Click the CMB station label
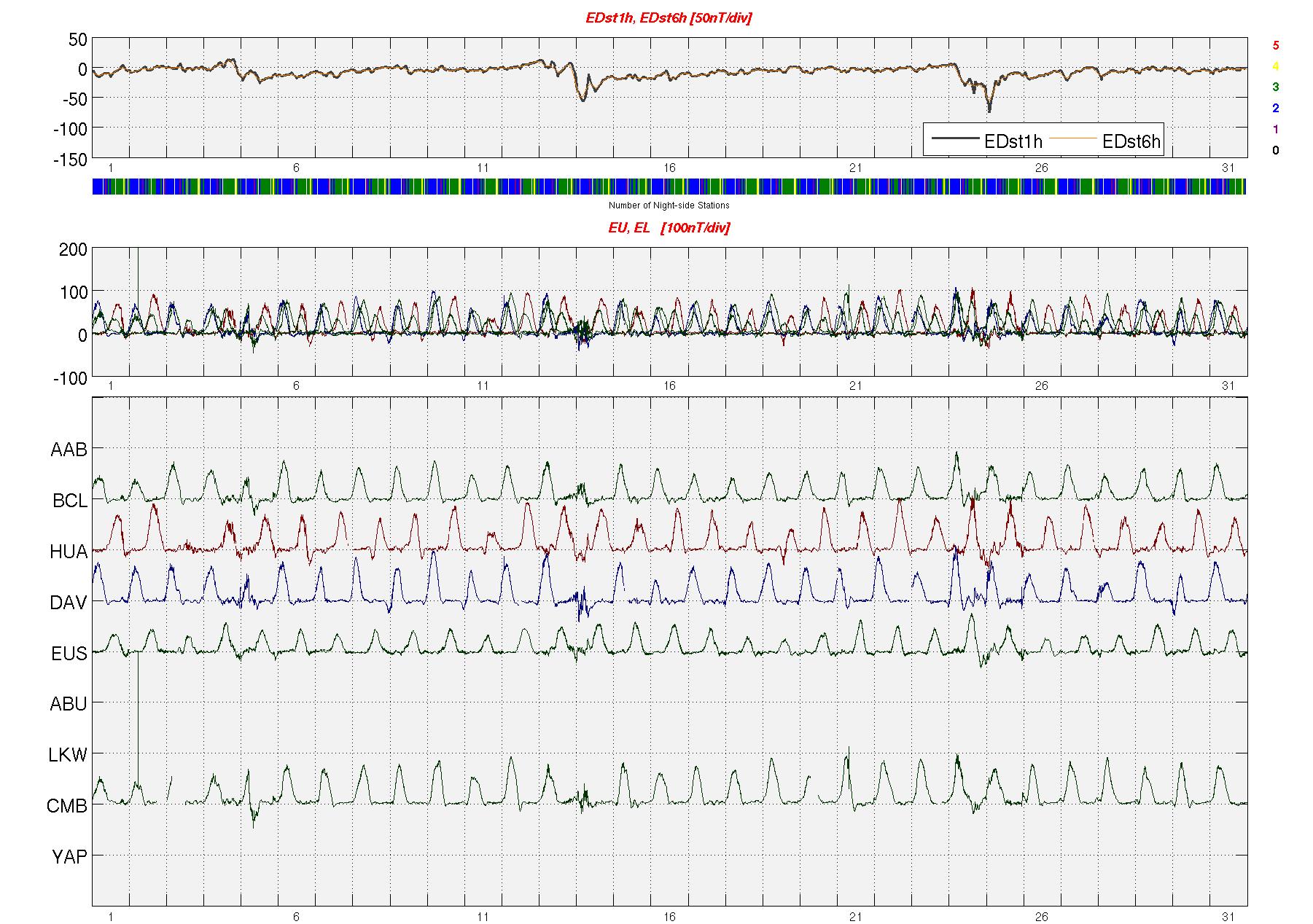The width and height of the screenshot is (1313, 924). 67,806
